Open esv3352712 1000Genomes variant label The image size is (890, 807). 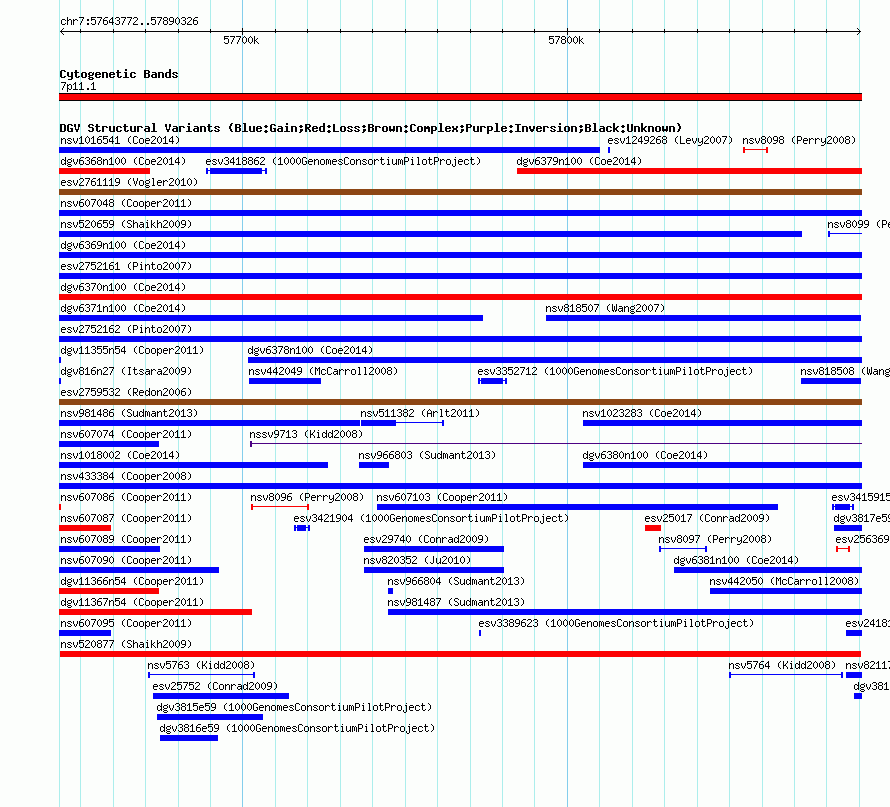[615, 371]
